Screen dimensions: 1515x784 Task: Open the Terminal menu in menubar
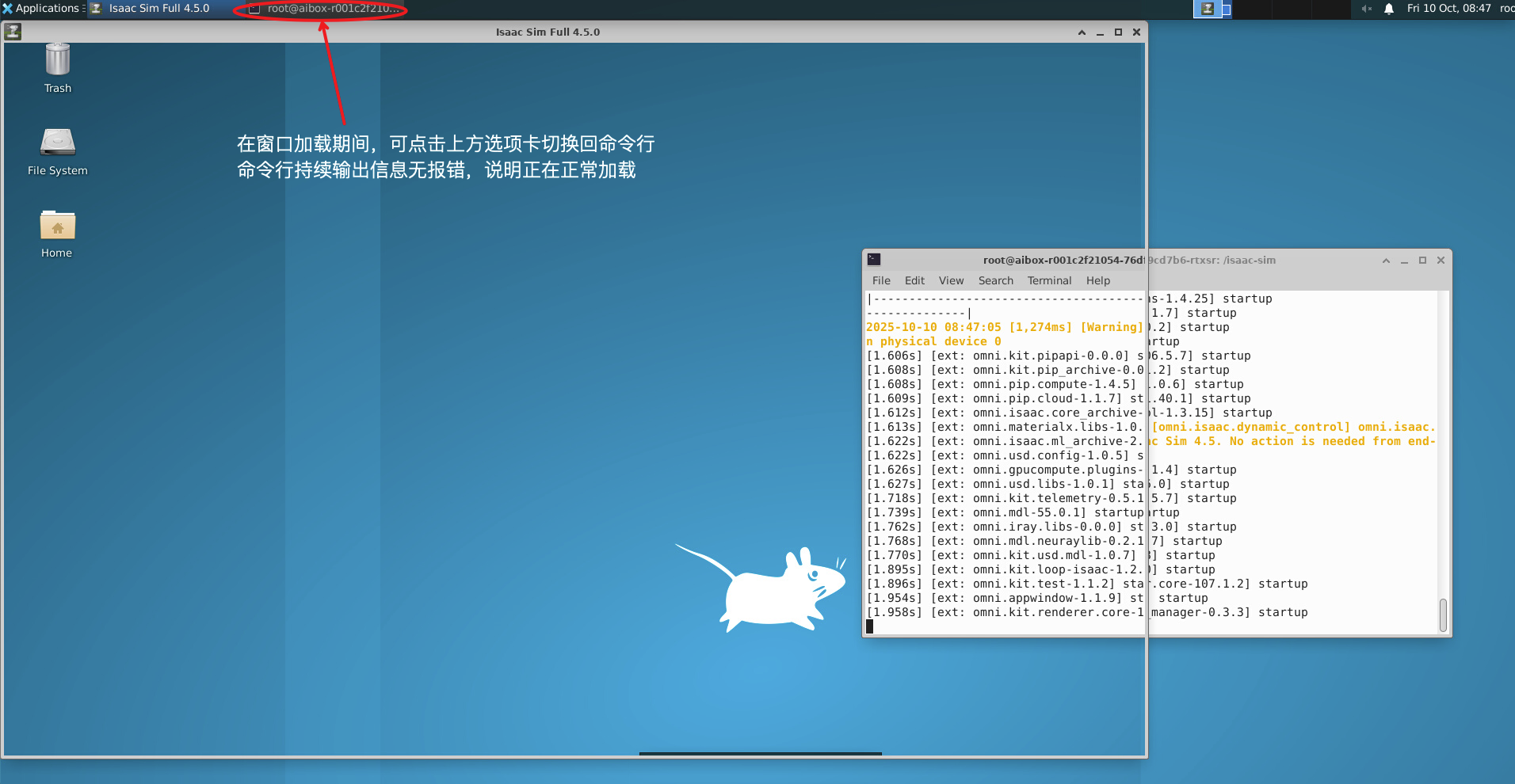tap(1049, 280)
